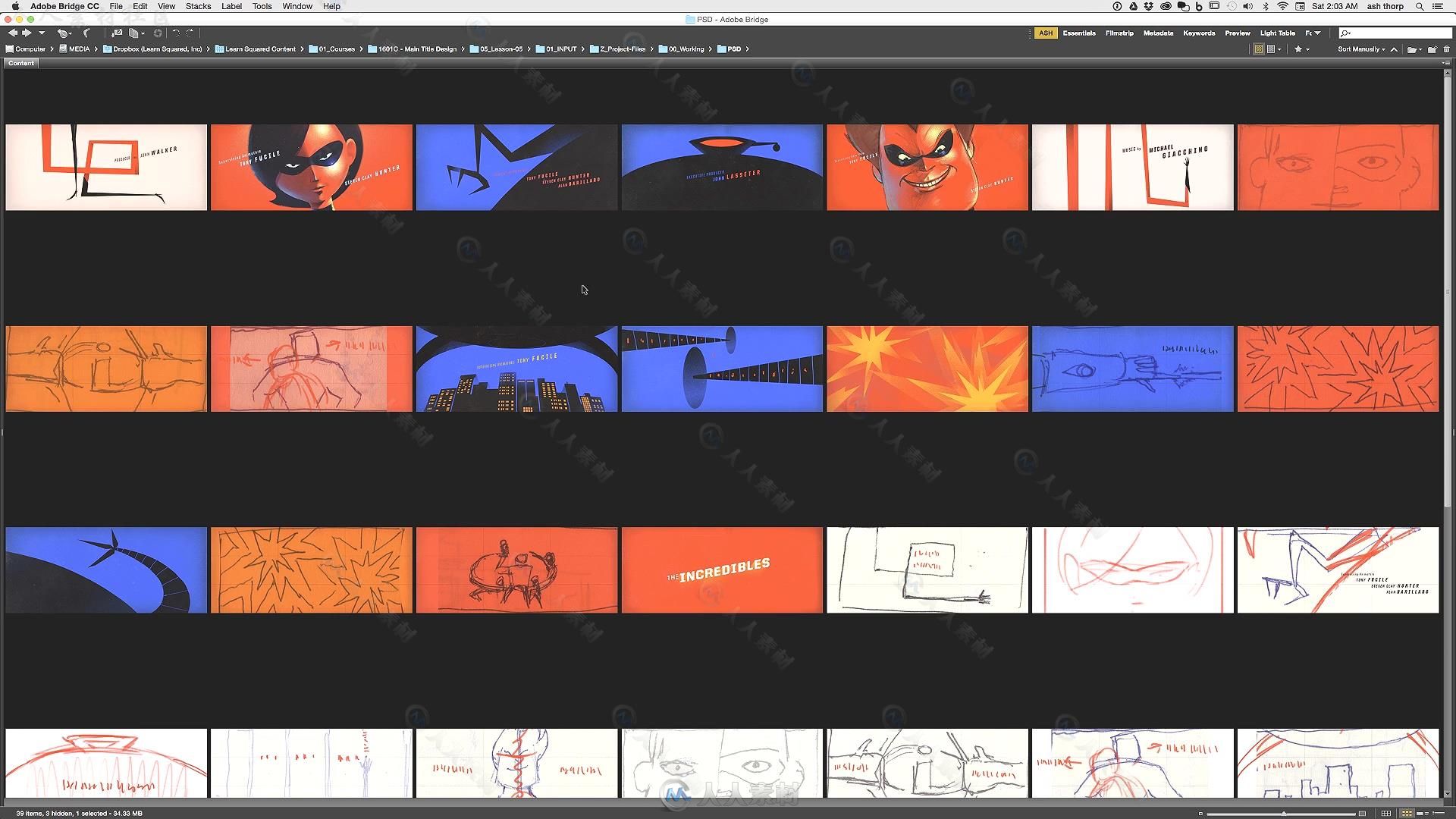Open the volume control in menu bar

click(1247, 6)
